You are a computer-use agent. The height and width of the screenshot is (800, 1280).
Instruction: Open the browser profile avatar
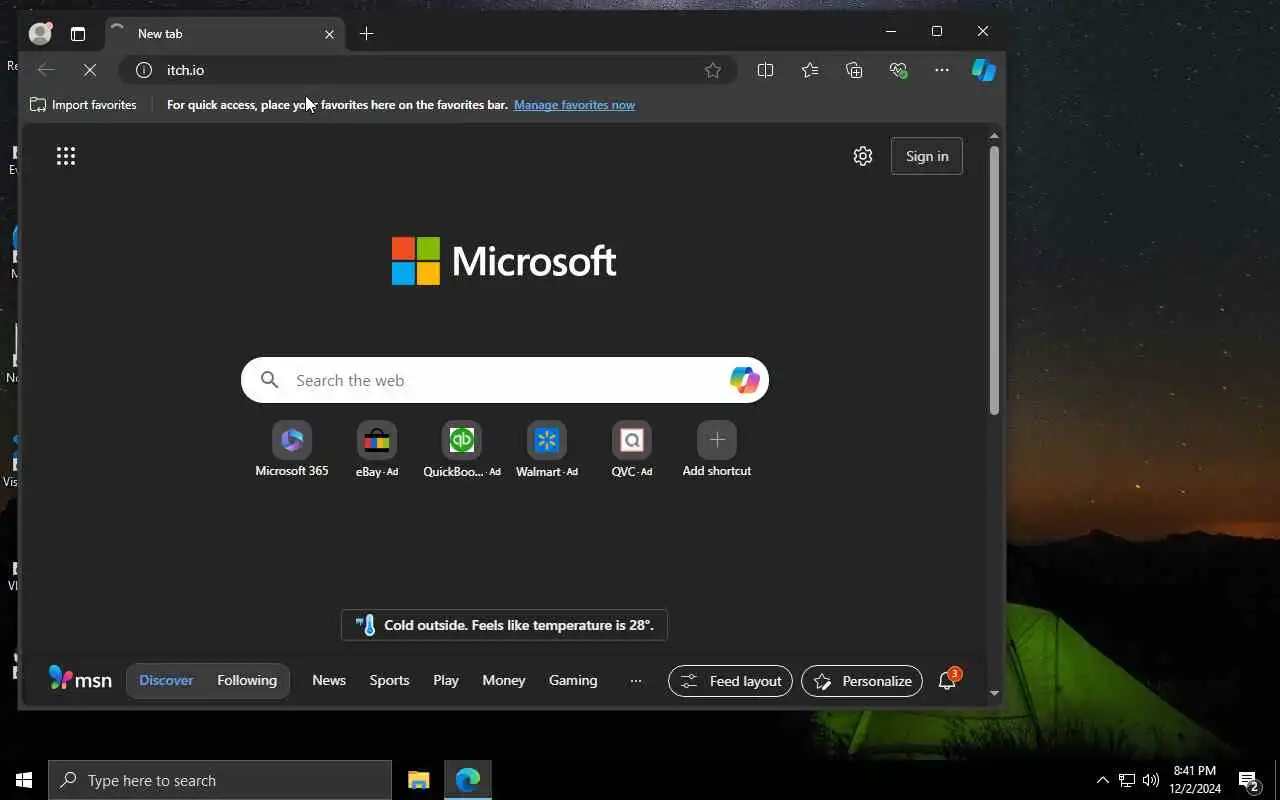[x=40, y=33]
